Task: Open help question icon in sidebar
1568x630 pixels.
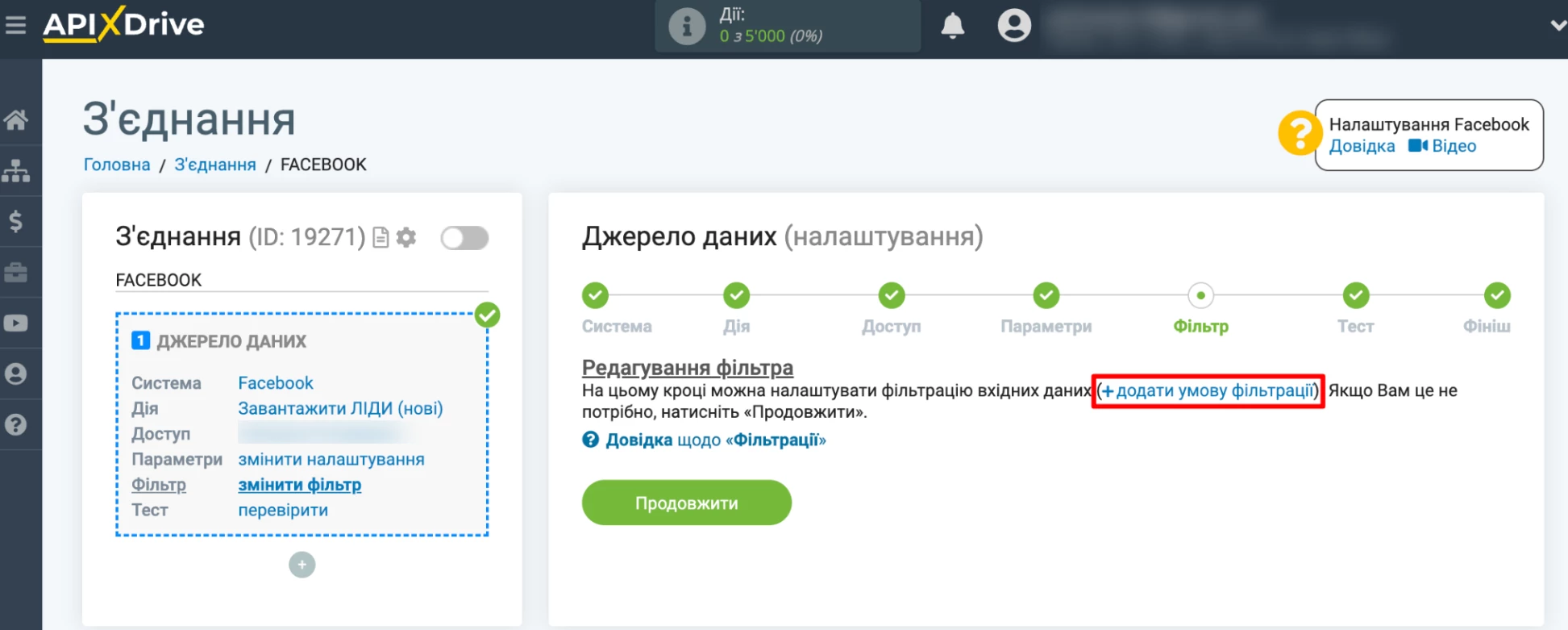Action: [x=16, y=425]
